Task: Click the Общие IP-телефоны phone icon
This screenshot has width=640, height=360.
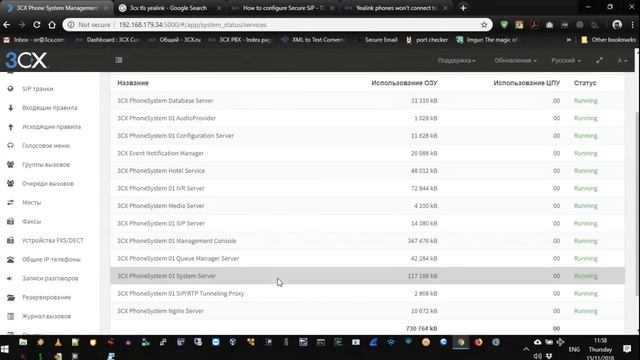Action: (x=11, y=259)
